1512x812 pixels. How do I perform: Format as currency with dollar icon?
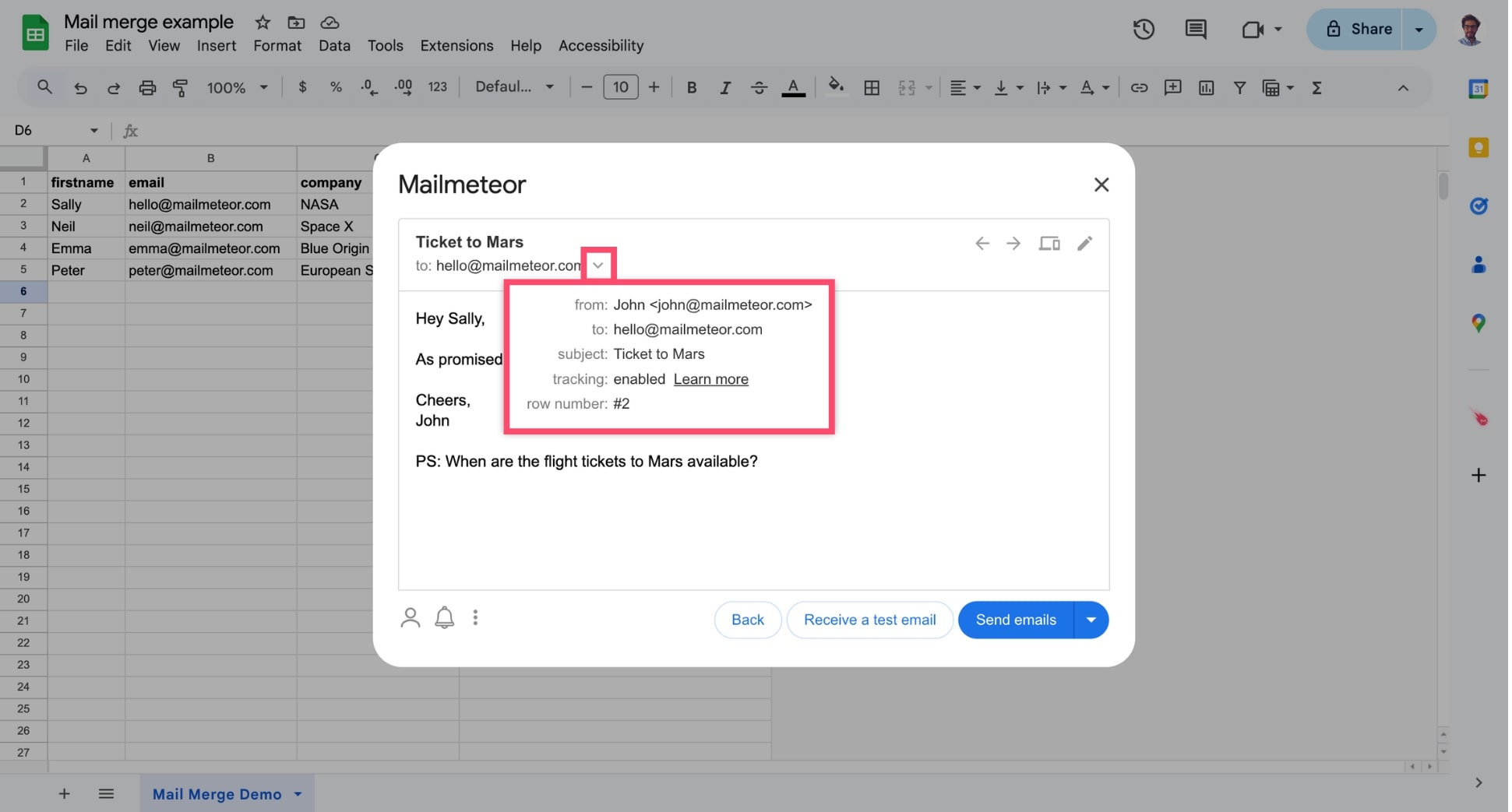302,87
